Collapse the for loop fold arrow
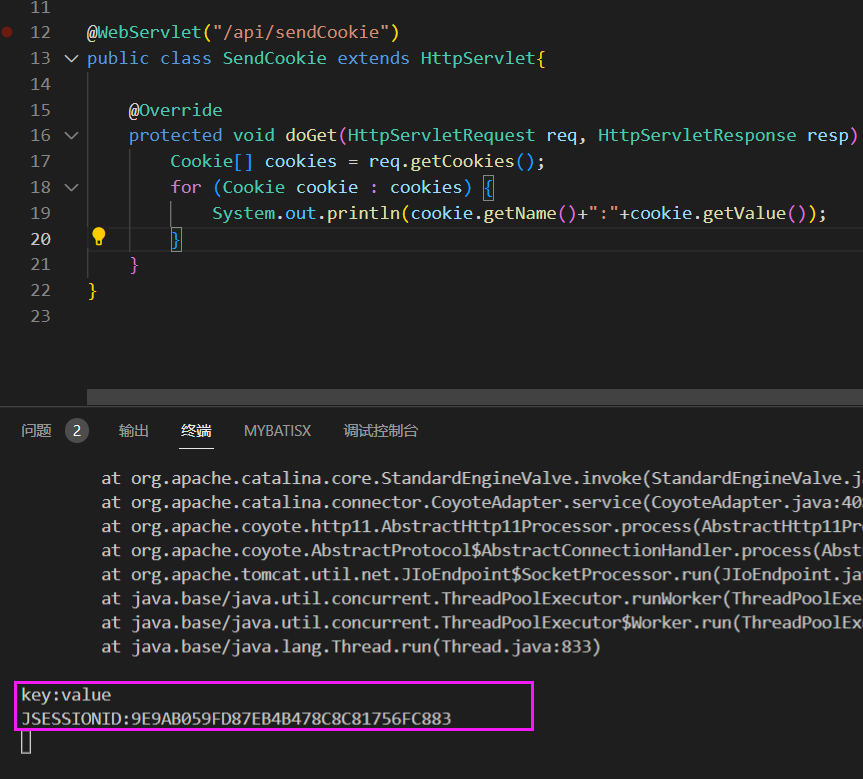The width and height of the screenshot is (863, 779). click(70, 187)
